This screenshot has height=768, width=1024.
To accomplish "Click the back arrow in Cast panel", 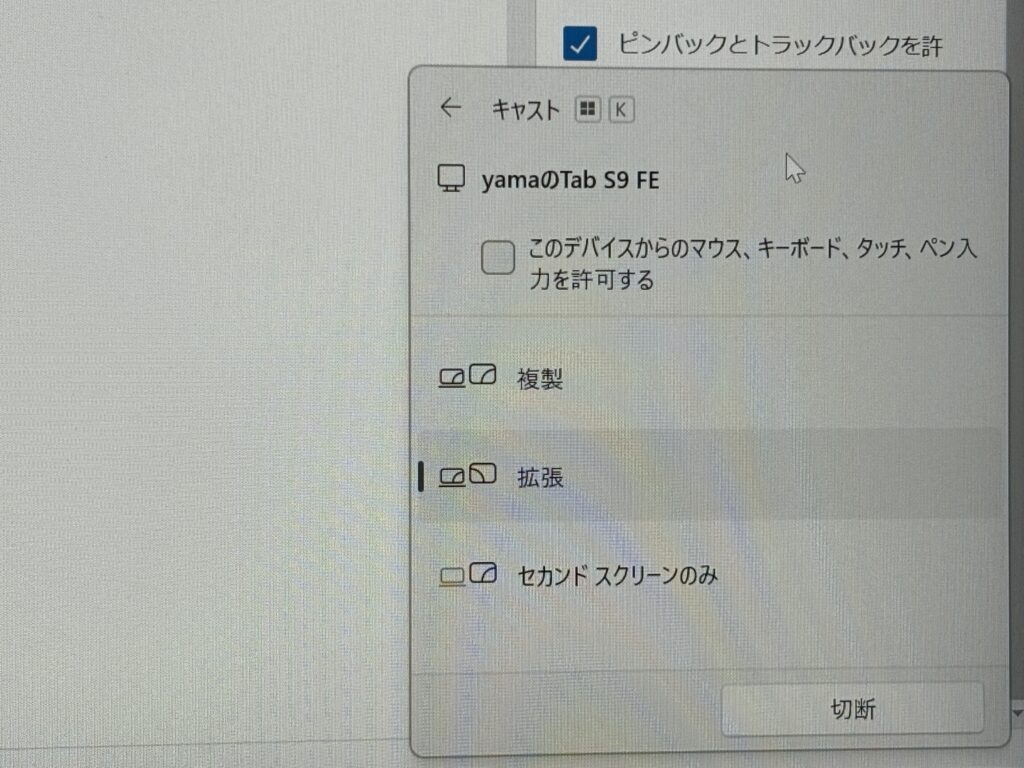I will [451, 107].
